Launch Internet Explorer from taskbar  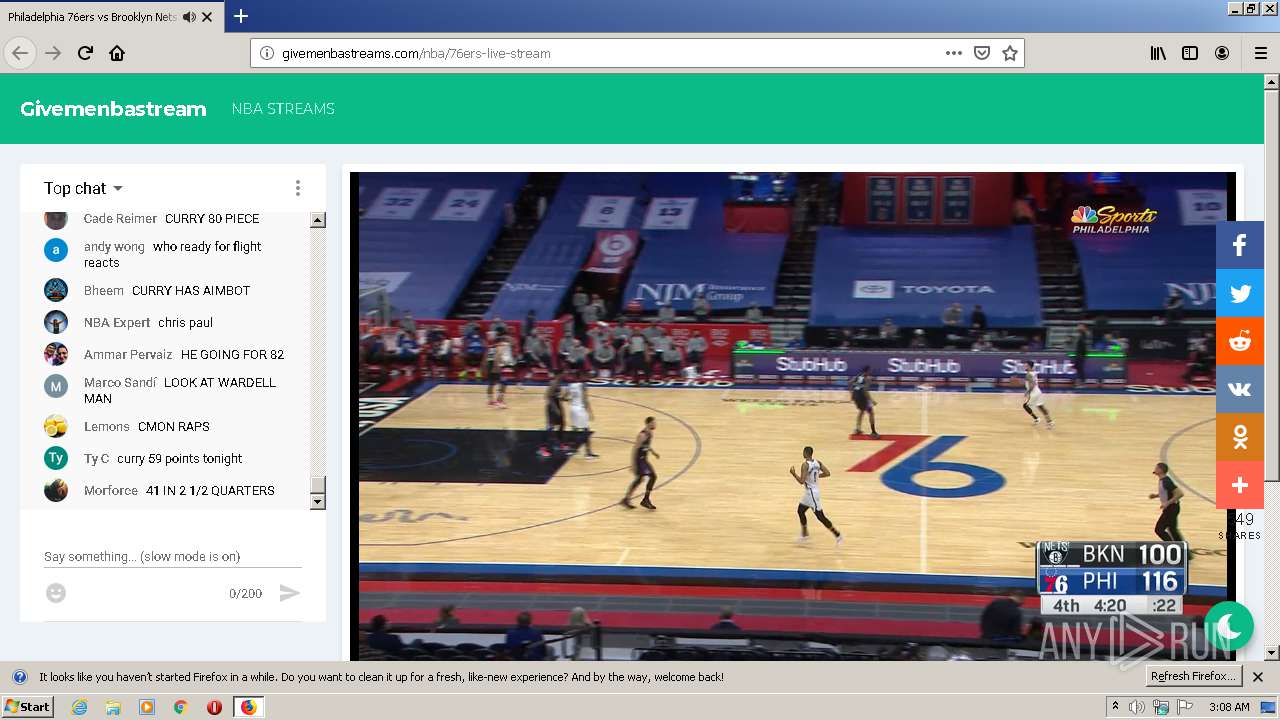79,707
